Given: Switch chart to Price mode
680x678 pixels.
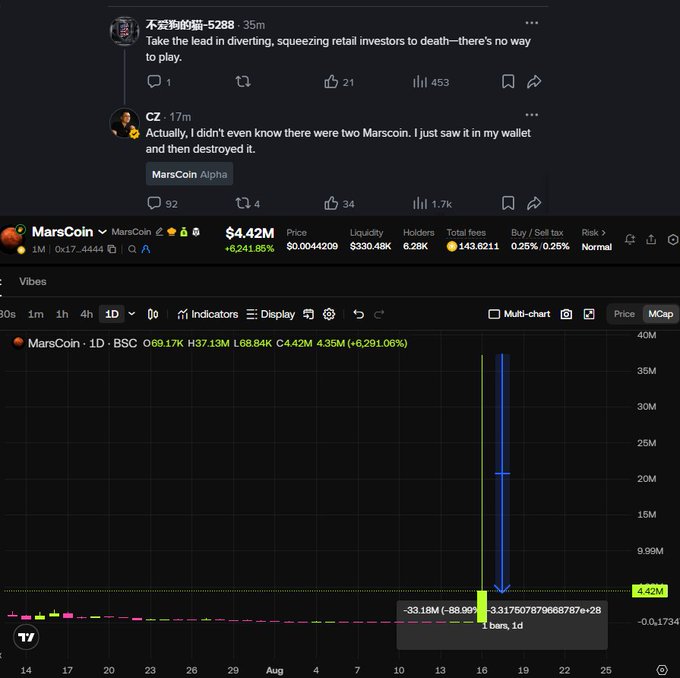Looking at the screenshot, I should (624, 314).
